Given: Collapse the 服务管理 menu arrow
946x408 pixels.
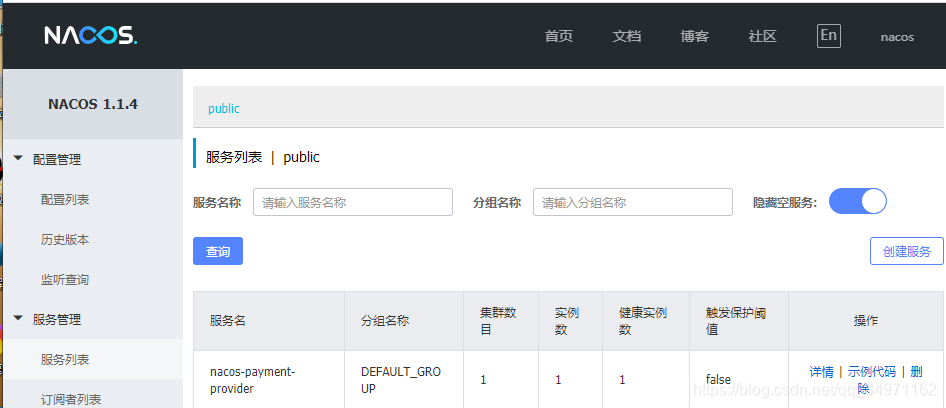Looking at the screenshot, I should click(x=19, y=318).
